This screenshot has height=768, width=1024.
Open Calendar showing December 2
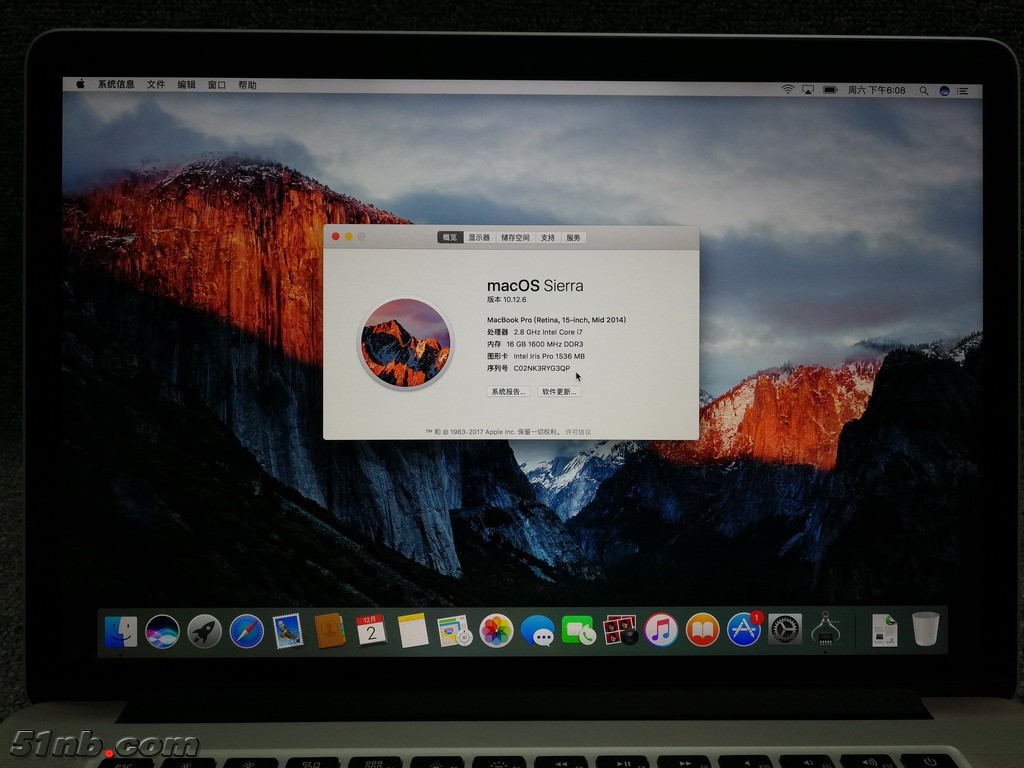click(371, 631)
